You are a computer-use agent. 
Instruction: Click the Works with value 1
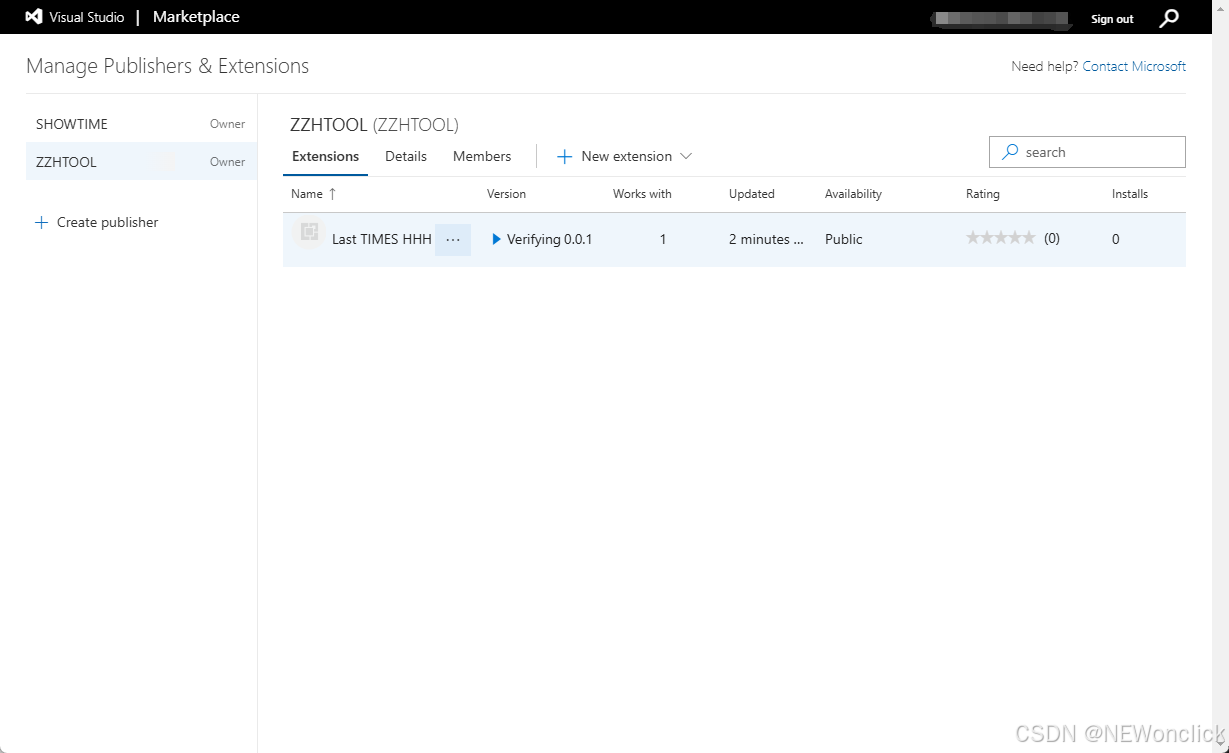(663, 239)
